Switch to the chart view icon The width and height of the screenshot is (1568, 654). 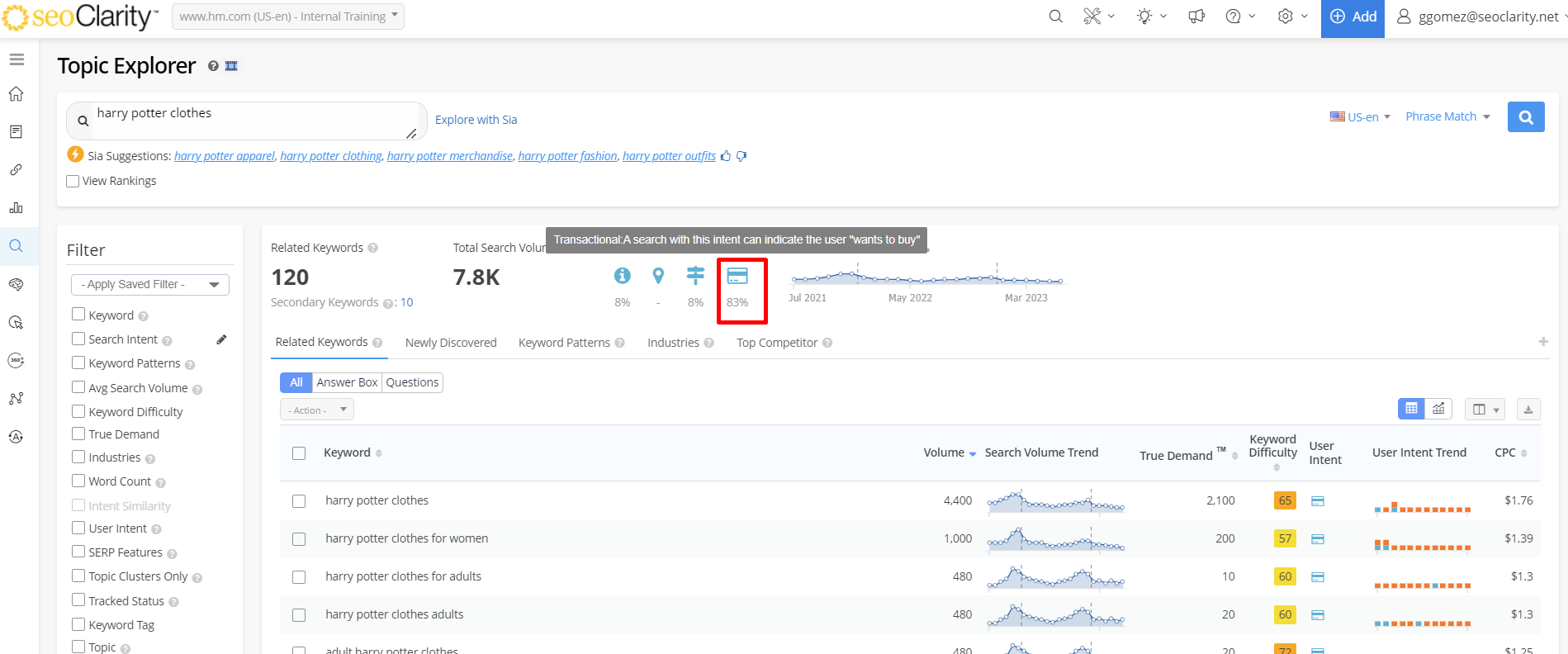click(x=1438, y=409)
